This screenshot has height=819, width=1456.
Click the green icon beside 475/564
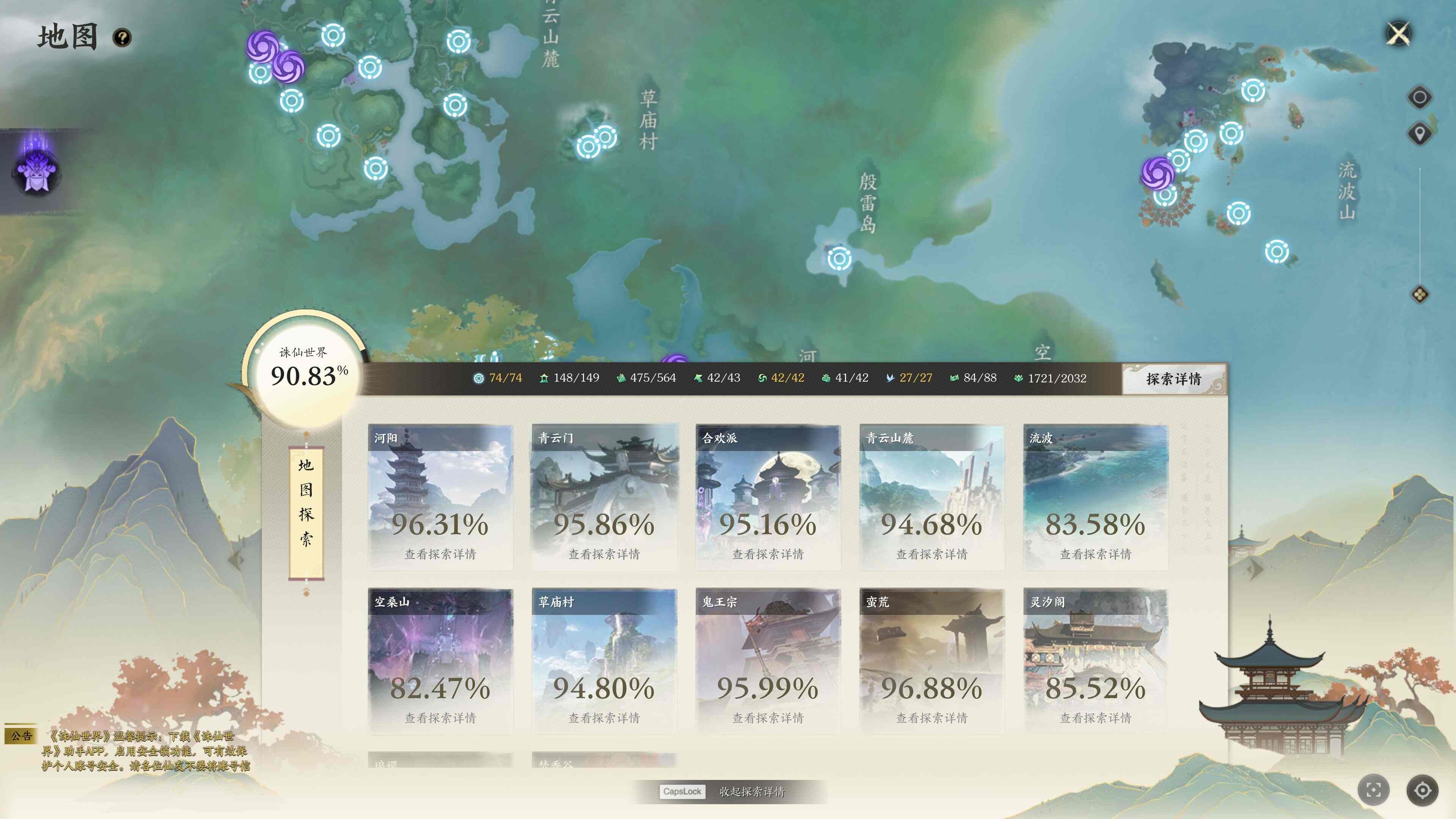point(620,378)
